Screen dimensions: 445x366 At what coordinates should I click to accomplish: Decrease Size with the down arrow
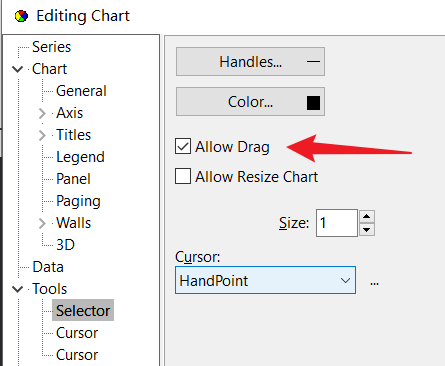(367, 229)
